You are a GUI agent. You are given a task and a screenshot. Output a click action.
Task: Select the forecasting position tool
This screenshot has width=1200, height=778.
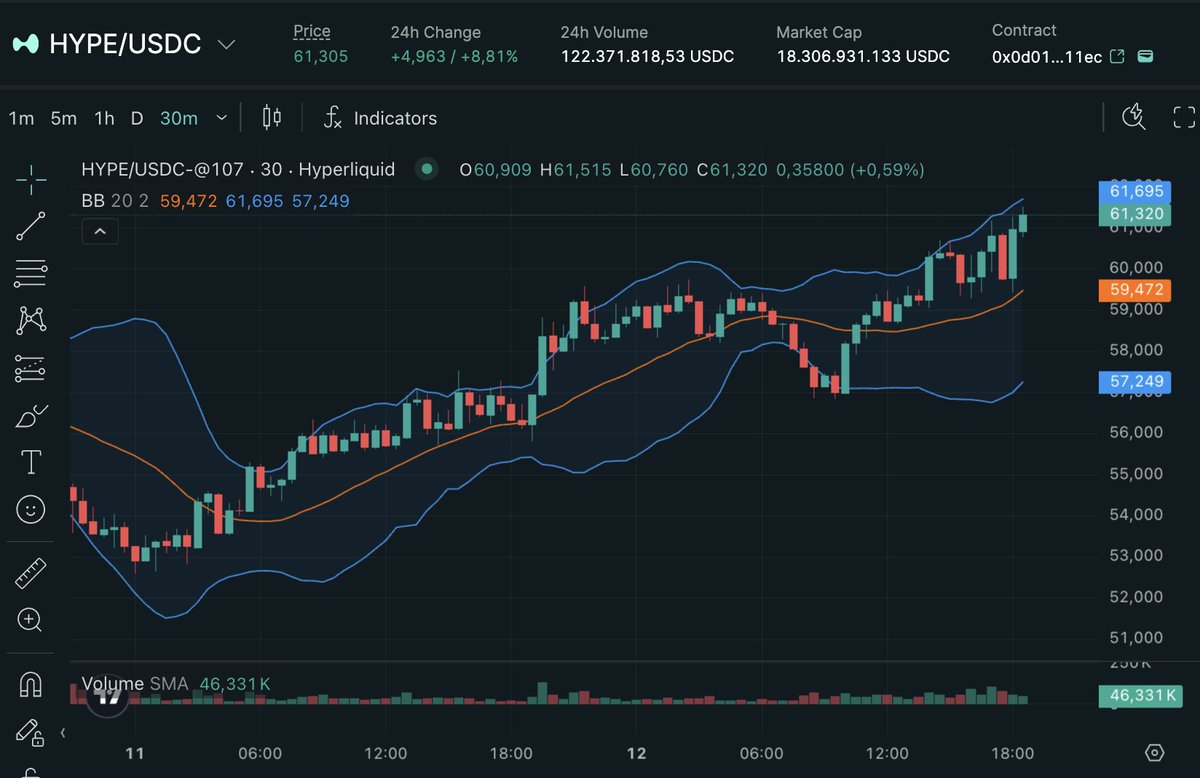(31, 369)
